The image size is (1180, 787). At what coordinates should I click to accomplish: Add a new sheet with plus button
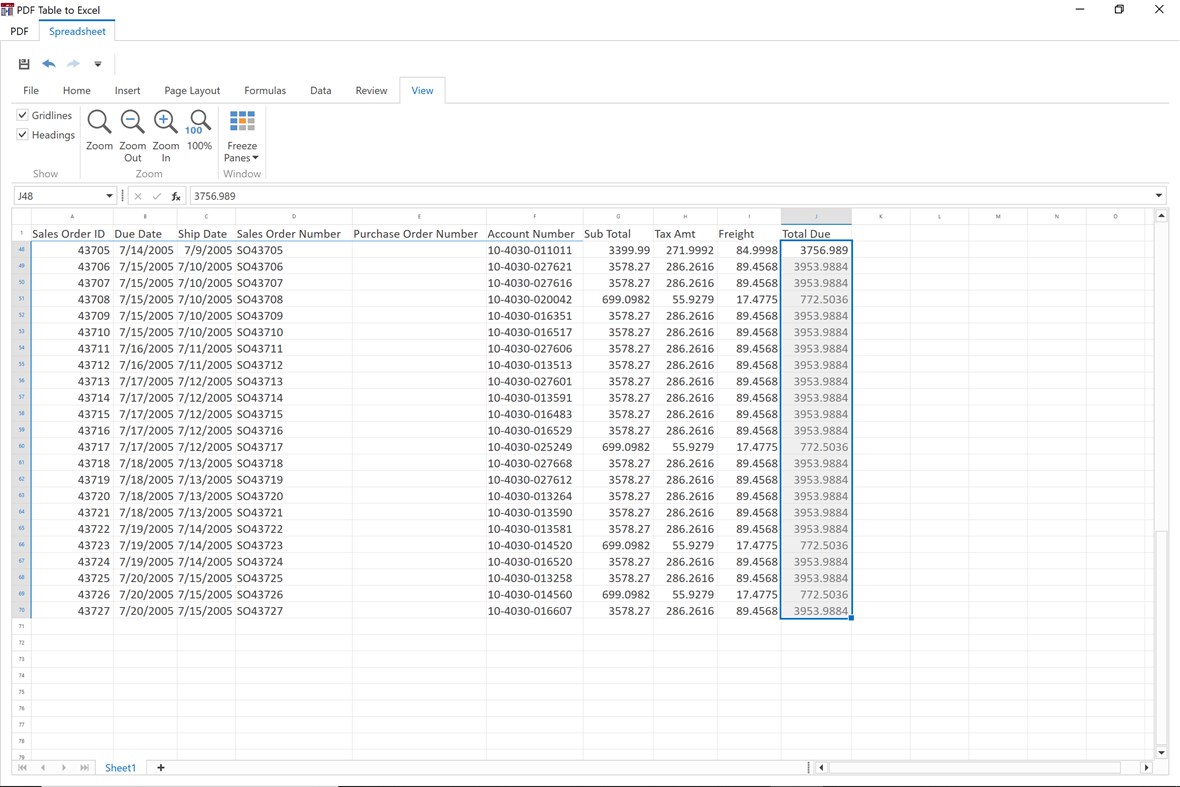click(160, 767)
